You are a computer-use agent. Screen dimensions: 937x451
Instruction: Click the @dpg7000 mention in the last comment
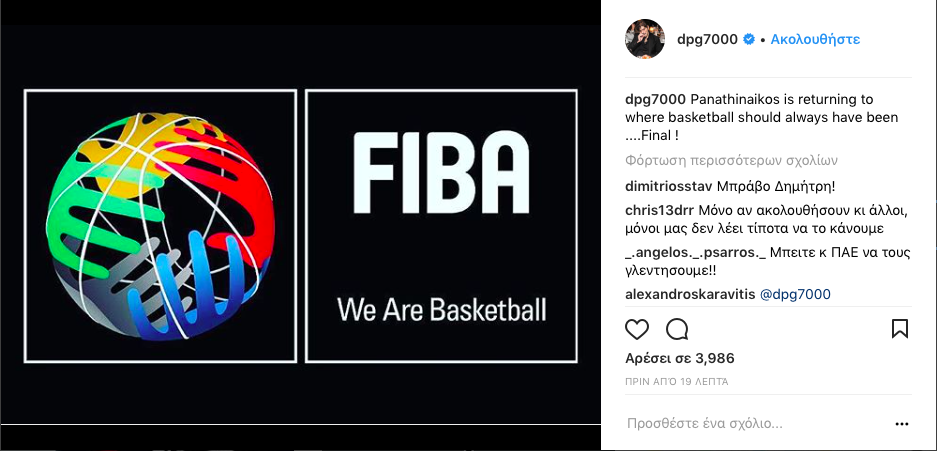[x=795, y=294]
